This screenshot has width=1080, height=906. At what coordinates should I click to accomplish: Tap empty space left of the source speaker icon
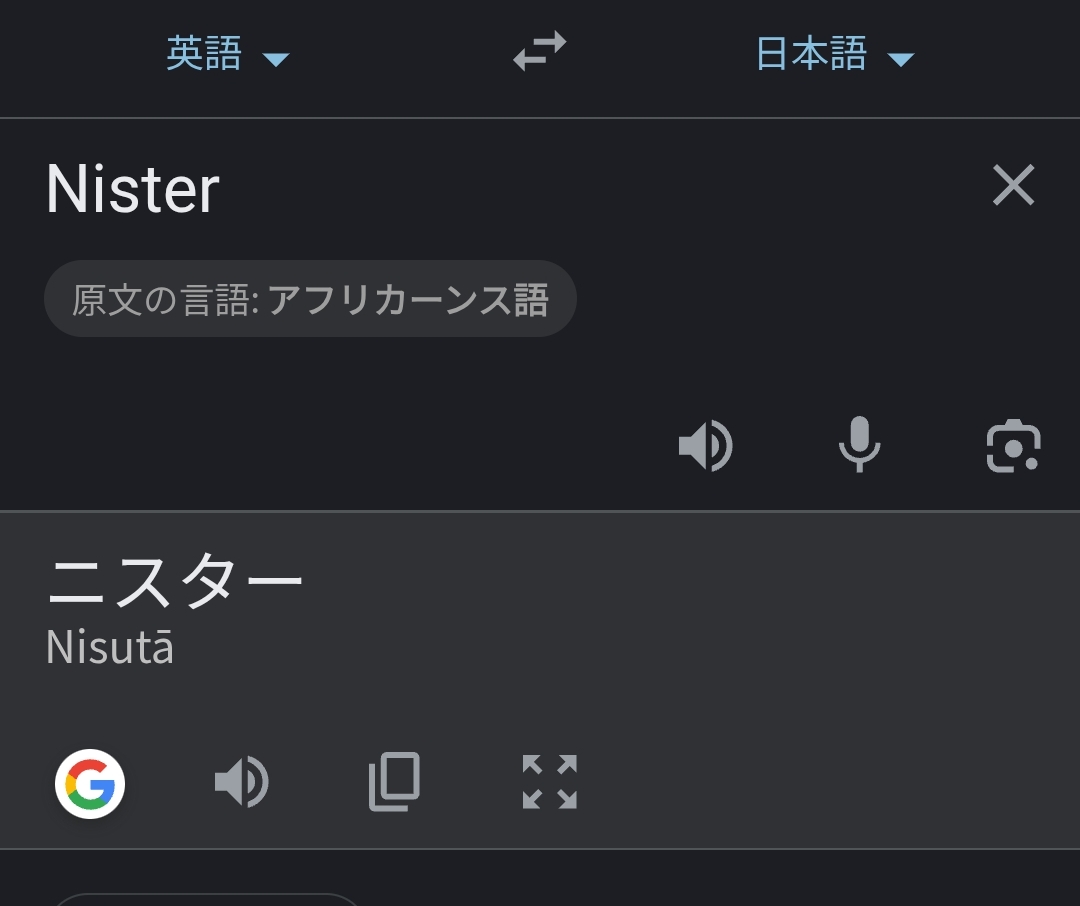tap(350, 446)
